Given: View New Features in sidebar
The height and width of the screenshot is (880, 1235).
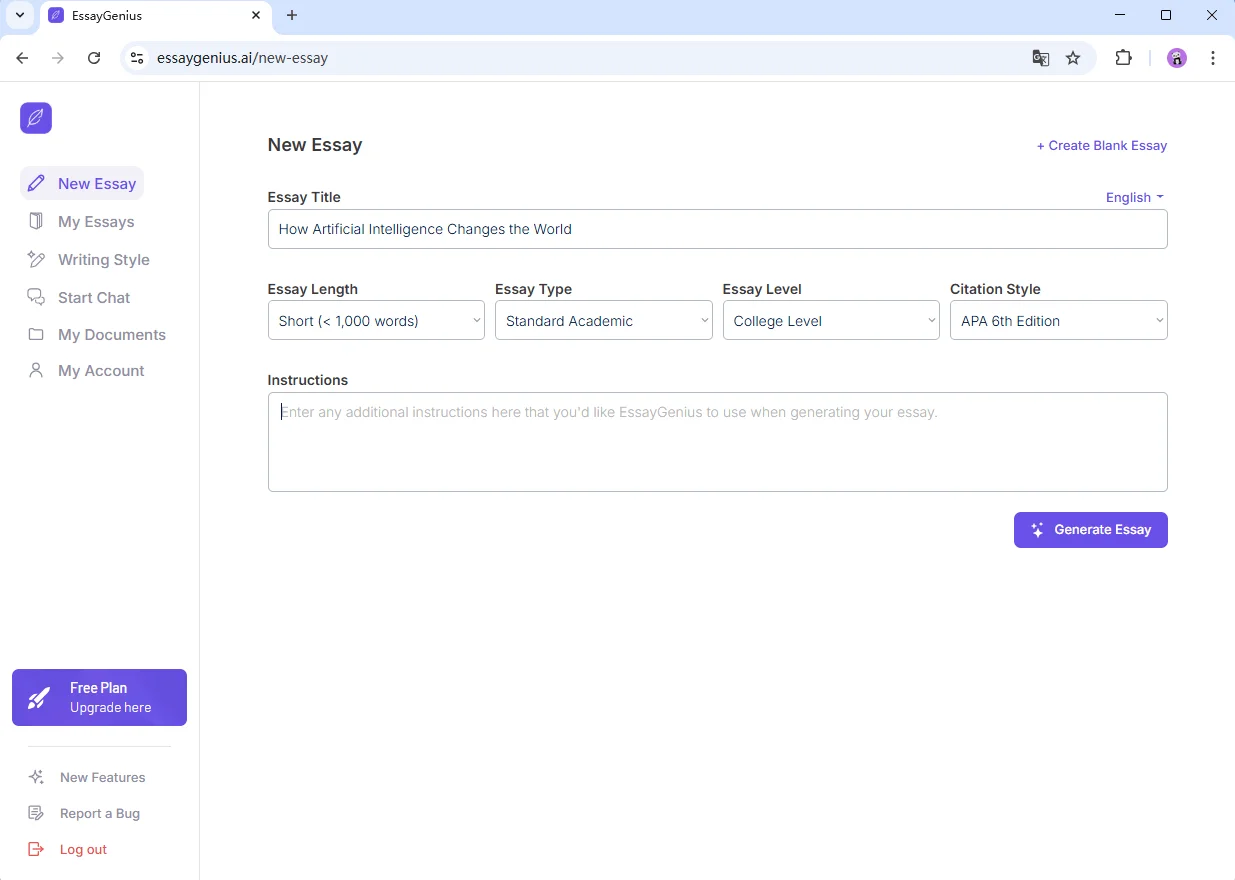Looking at the screenshot, I should pyautogui.click(x=102, y=777).
